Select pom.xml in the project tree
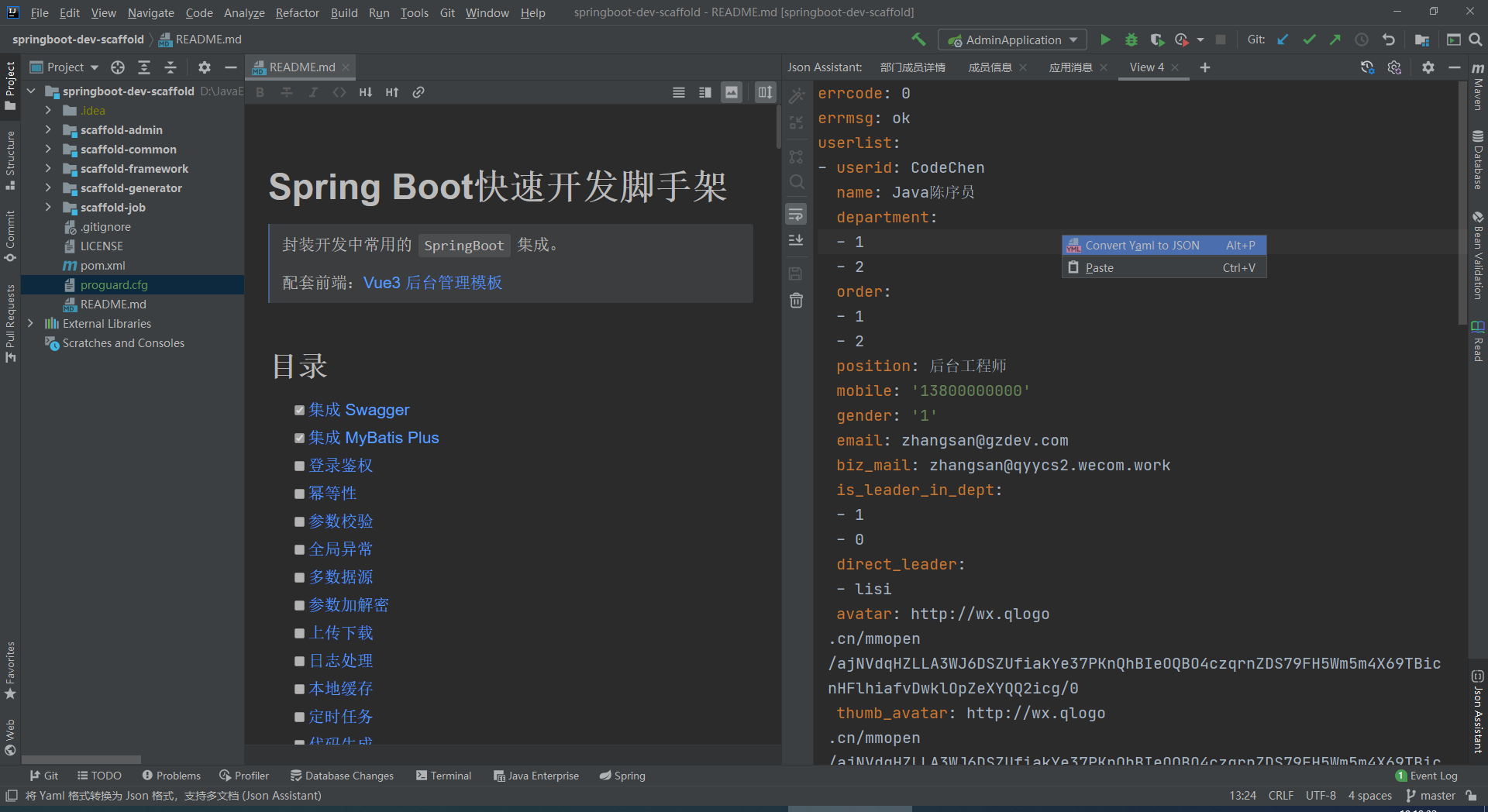 click(x=102, y=266)
